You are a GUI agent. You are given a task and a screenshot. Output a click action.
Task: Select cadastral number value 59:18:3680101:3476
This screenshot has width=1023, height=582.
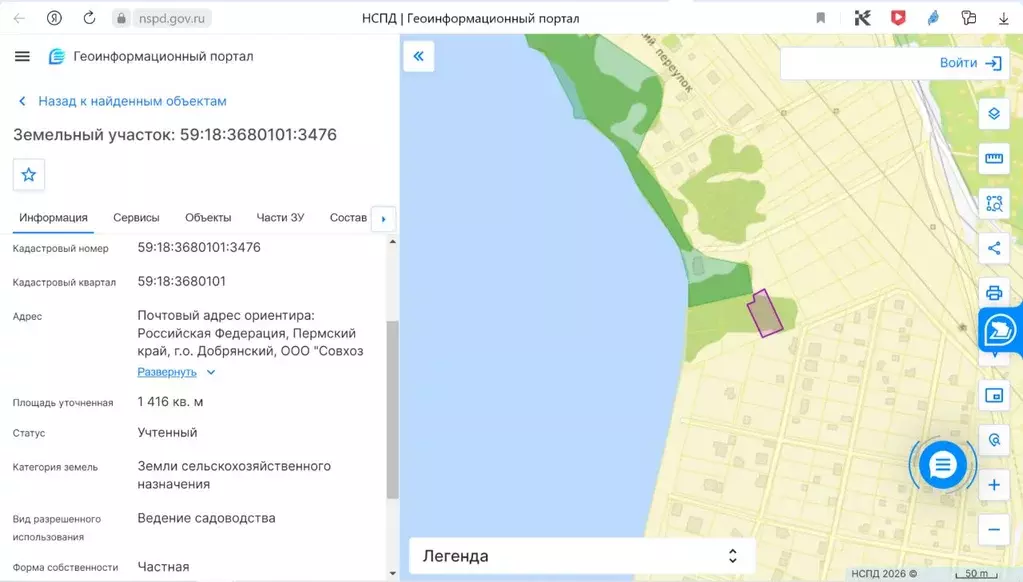(x=199, y=247)
